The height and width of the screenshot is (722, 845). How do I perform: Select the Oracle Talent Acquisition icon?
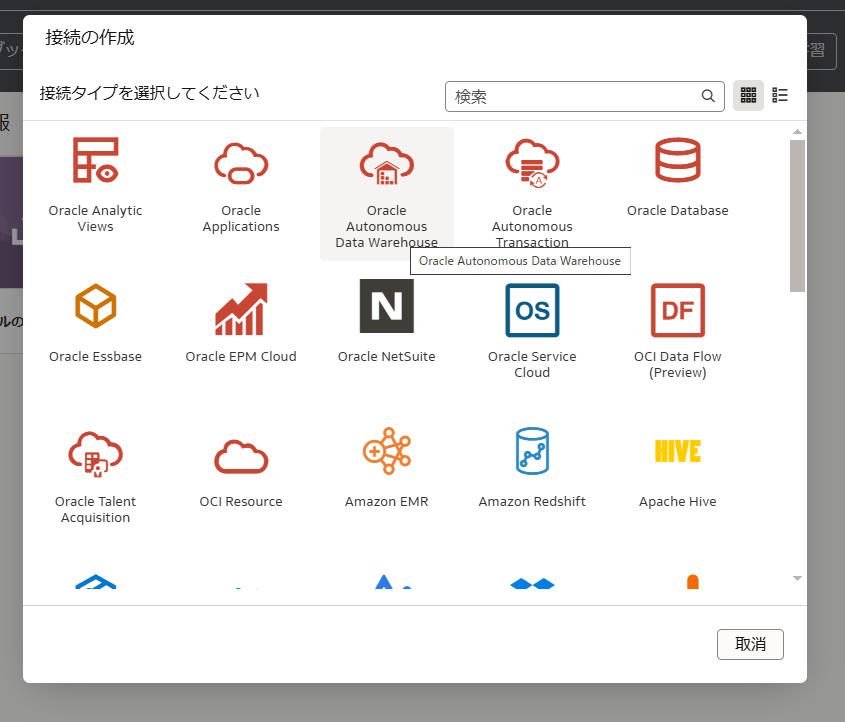(x=95, y=454)
